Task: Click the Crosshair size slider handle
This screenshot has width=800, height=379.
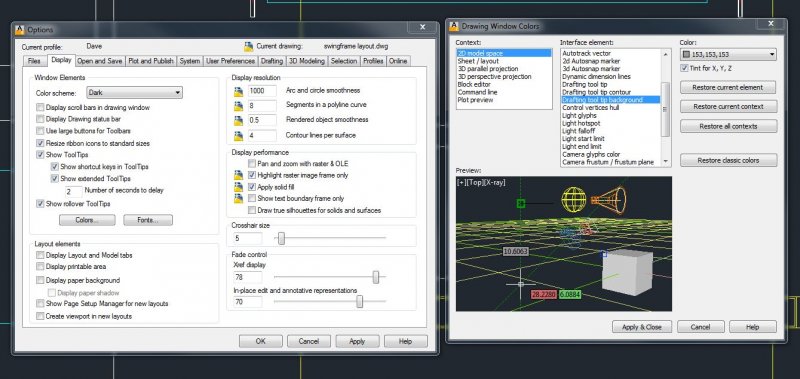Action: pyautogui.click(x=281, y=238)
